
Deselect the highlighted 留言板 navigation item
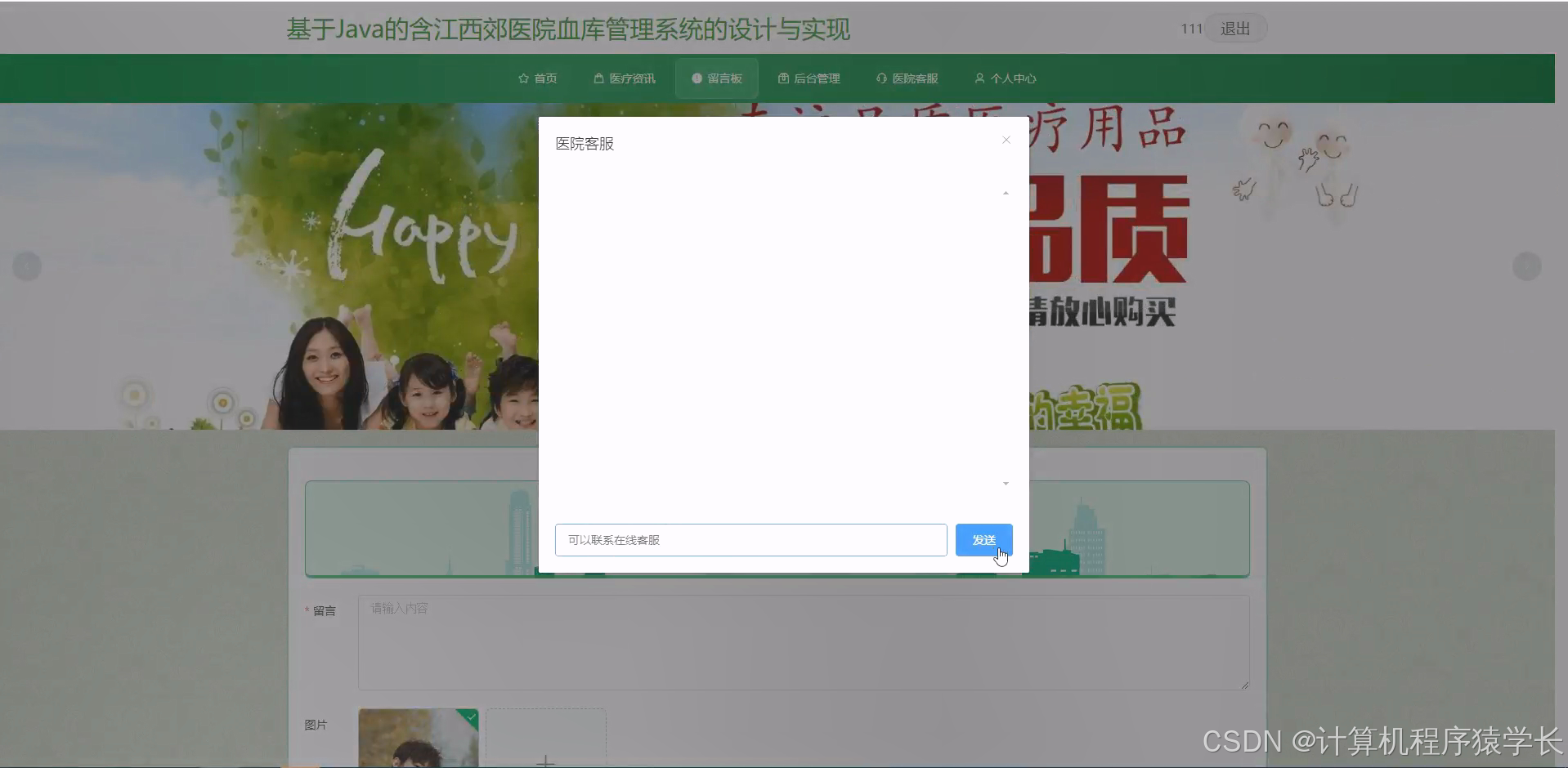[716, 78]
